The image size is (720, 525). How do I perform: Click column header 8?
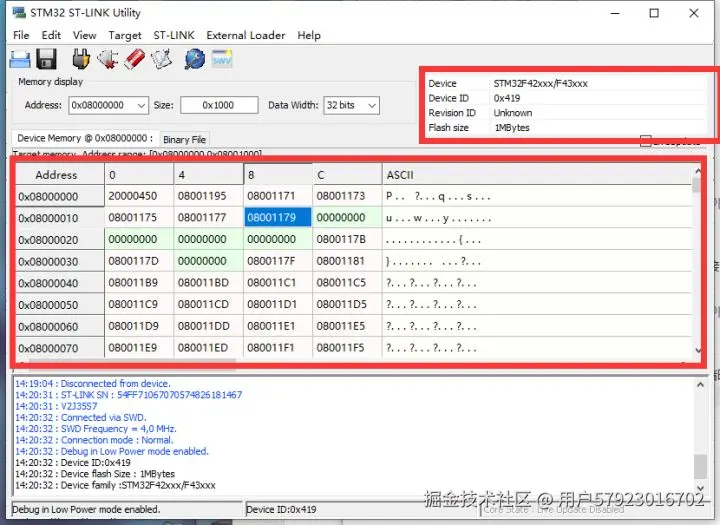click(278, 175)
